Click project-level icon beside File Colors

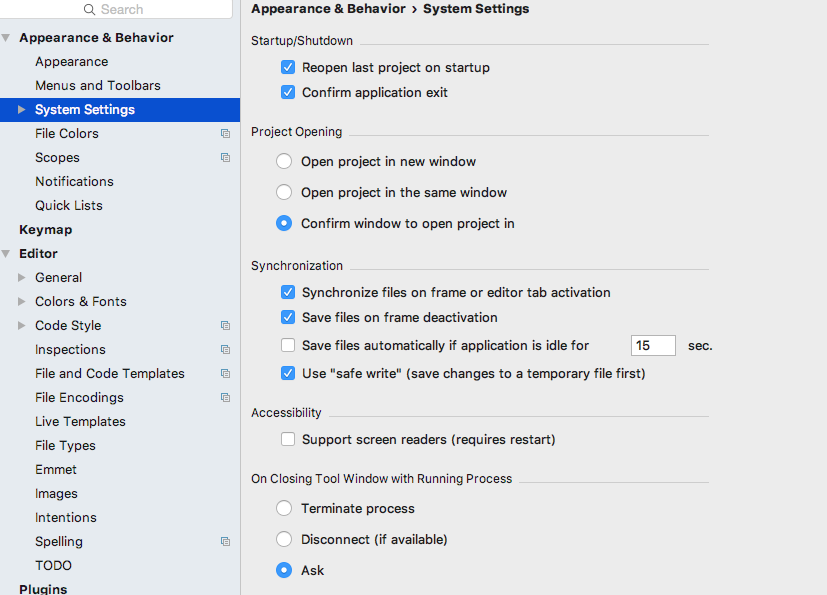pyautogui.click(x=225, y=133)
